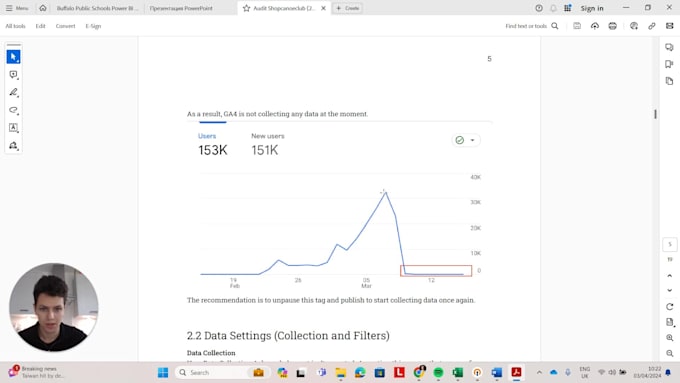Rotate the page view clockwise
The width and height of the screenshot is (680, 383).
click(x=670, y=307)
